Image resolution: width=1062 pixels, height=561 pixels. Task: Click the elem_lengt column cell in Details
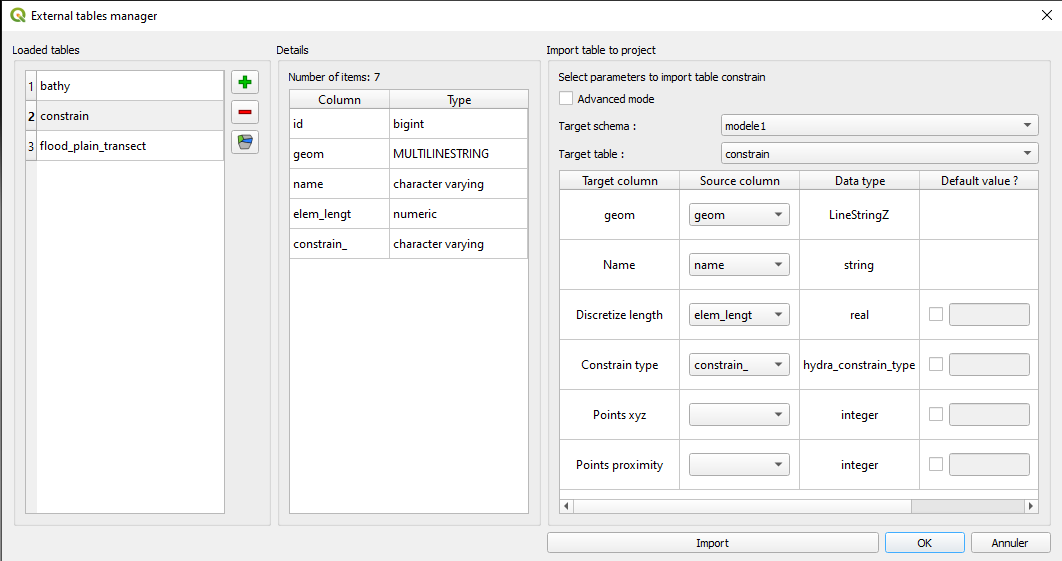(x=339, y=213)
